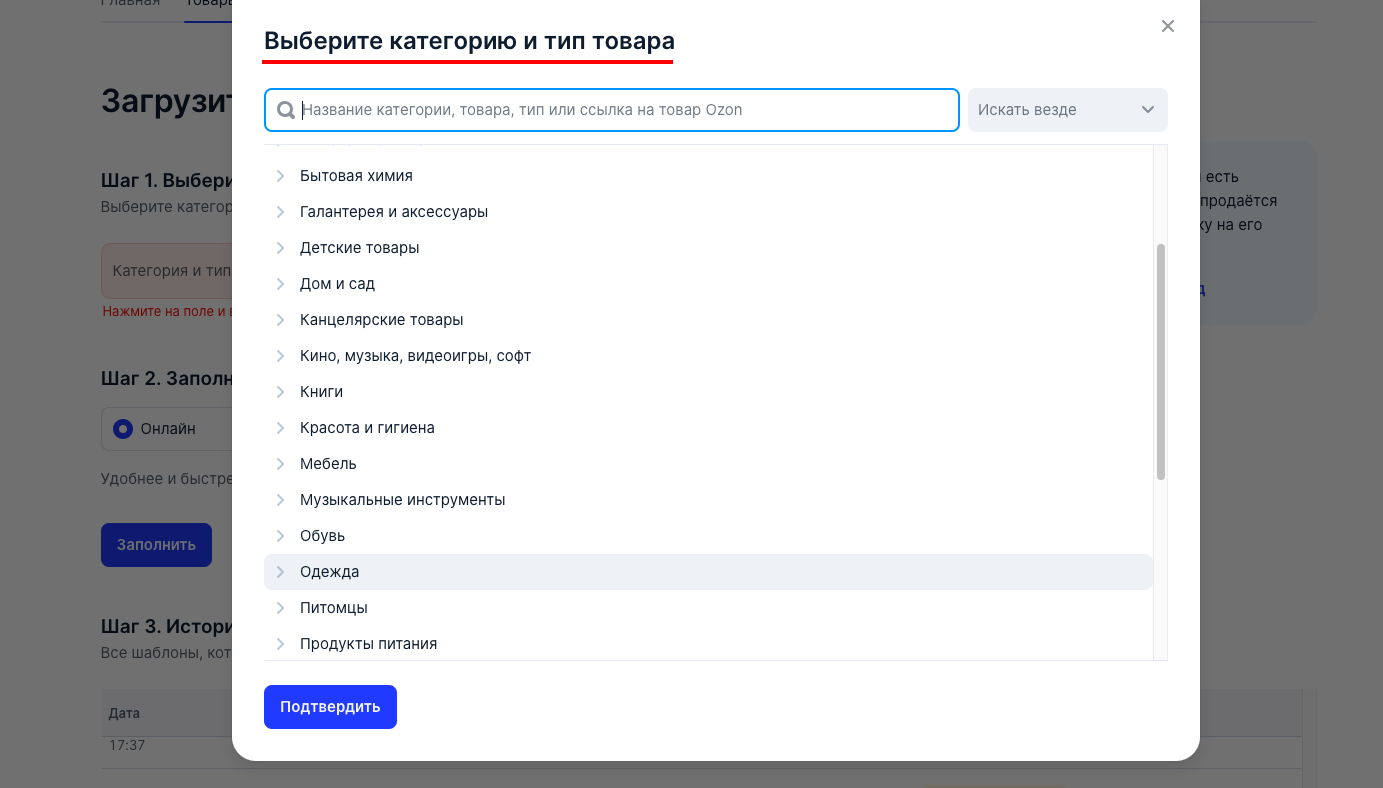This screenshot has width=1383, height=788.
Task: Expand the 'Музыкальные инструменты' chevron
Action: (x=281, y=500)
